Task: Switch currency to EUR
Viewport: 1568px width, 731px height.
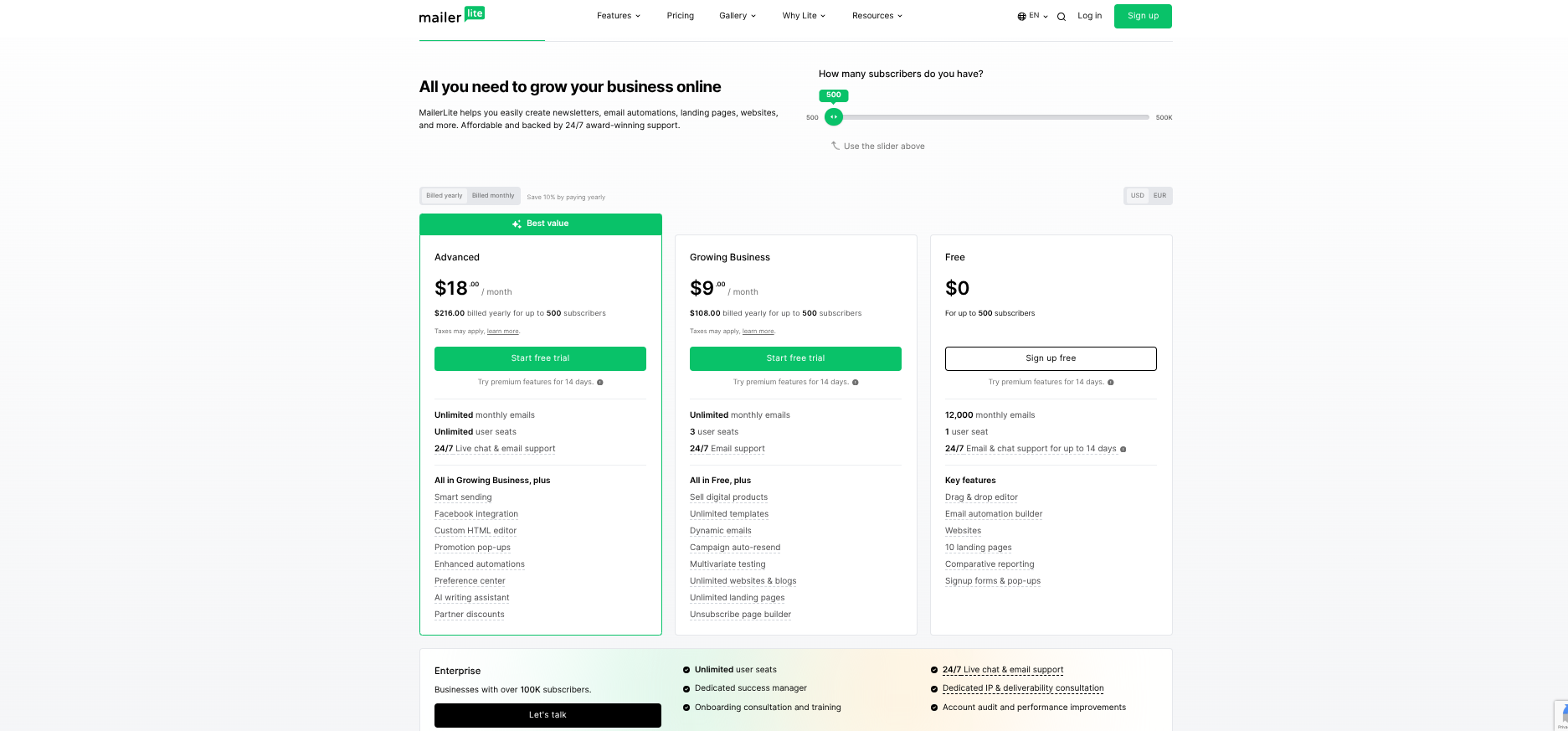Action: (1159, 196)
